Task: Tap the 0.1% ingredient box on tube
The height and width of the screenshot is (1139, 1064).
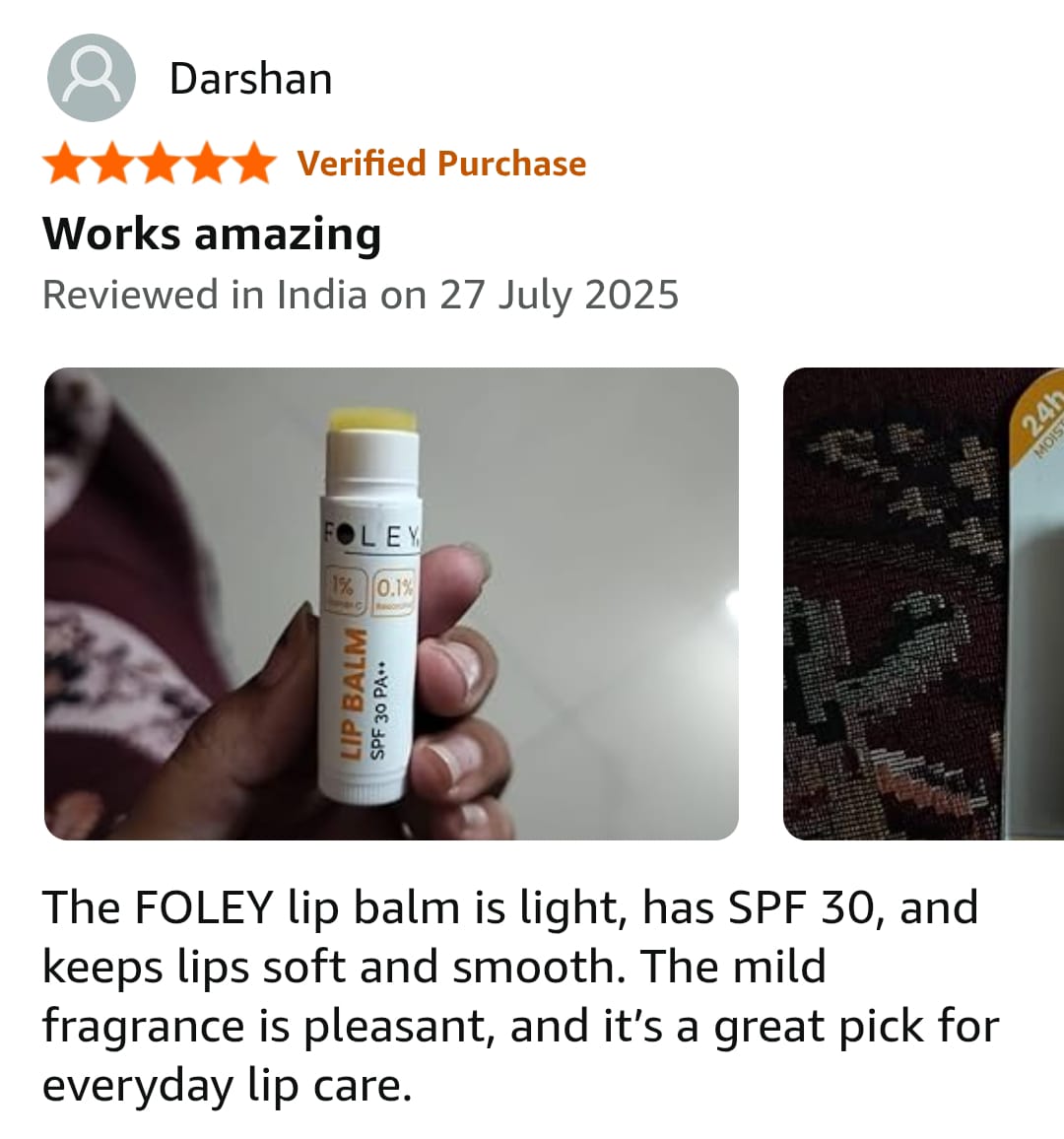Action: click(x=394, y=592)
